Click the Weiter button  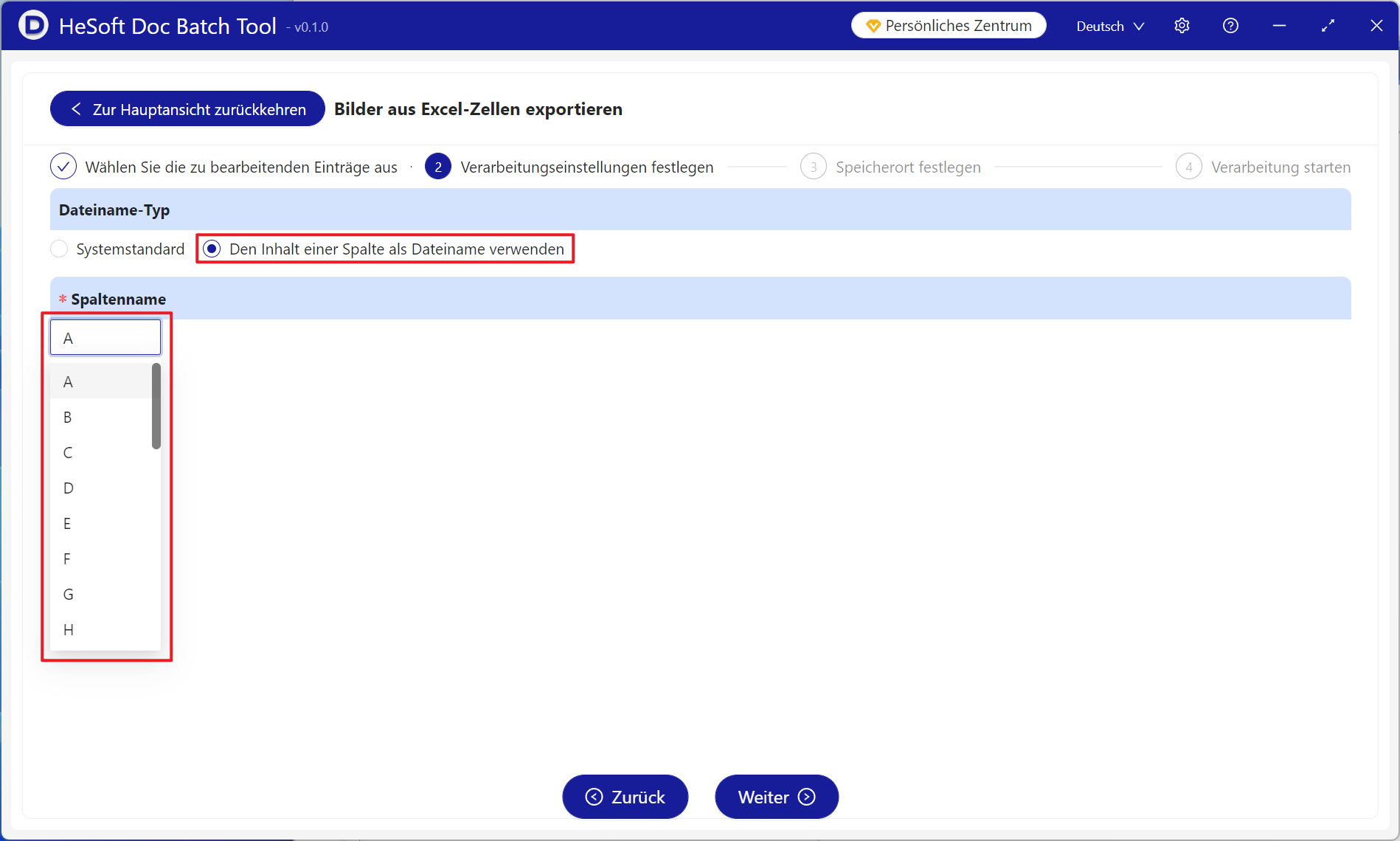777,797
